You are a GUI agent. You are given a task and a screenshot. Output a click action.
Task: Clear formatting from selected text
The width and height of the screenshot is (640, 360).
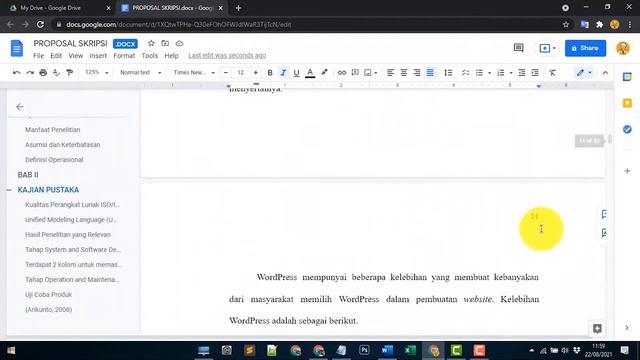pos(552,73)
